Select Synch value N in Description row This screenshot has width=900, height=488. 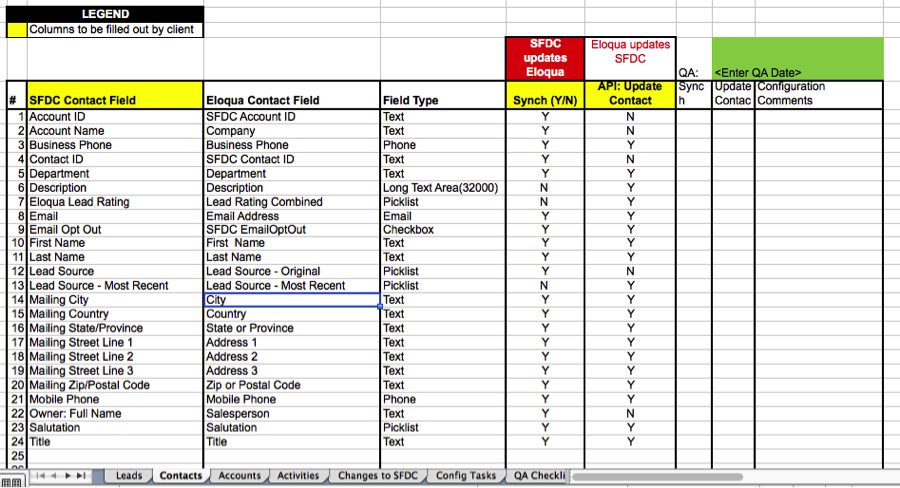545,188
